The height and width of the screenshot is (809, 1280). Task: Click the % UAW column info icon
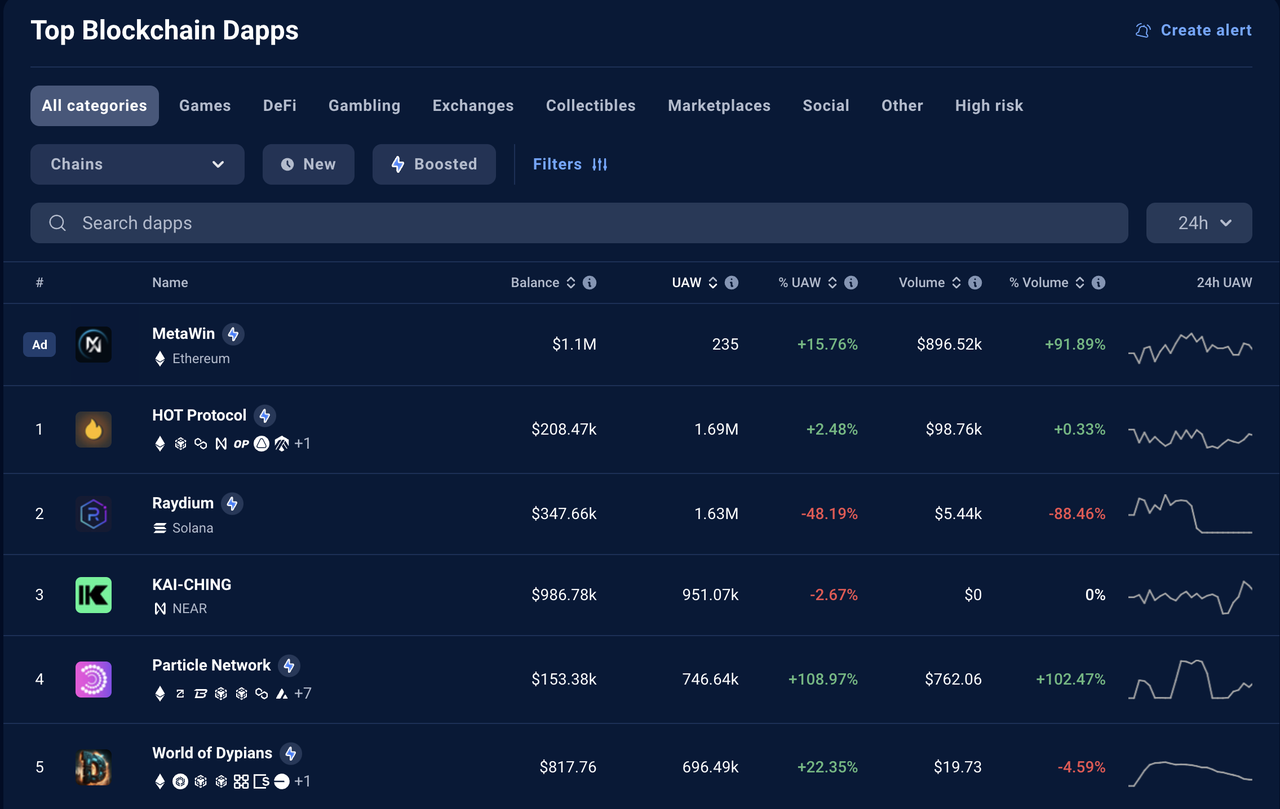point(851,283)
